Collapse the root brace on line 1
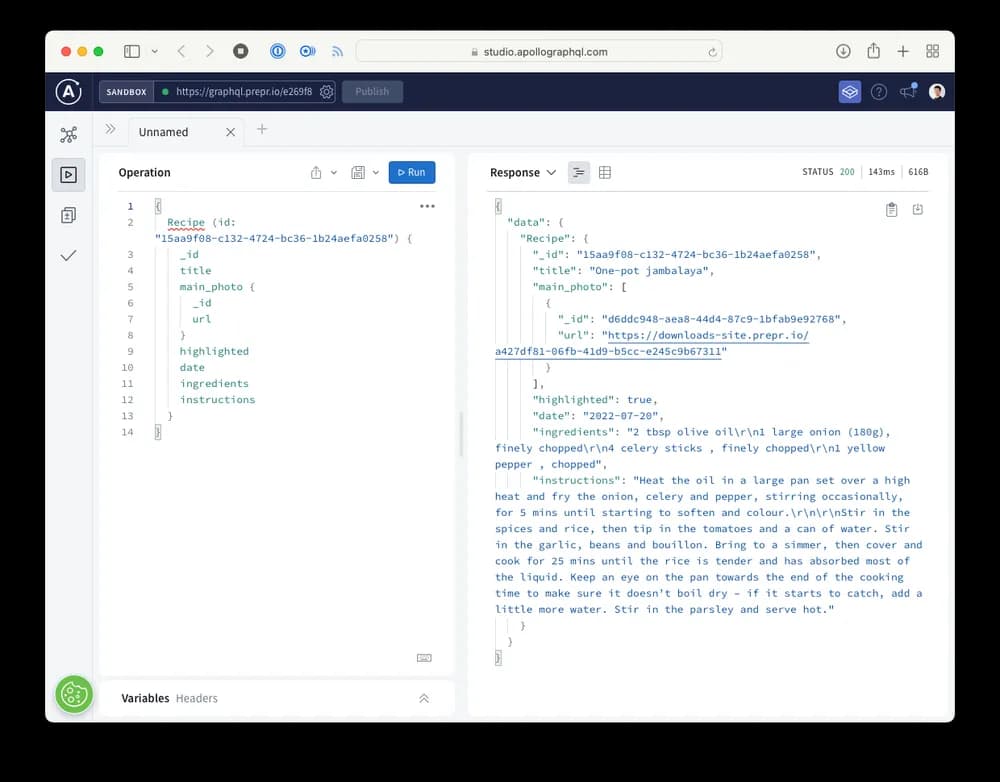The height and width of the screenshot is (782, 1000). click(x=158, y=206)
